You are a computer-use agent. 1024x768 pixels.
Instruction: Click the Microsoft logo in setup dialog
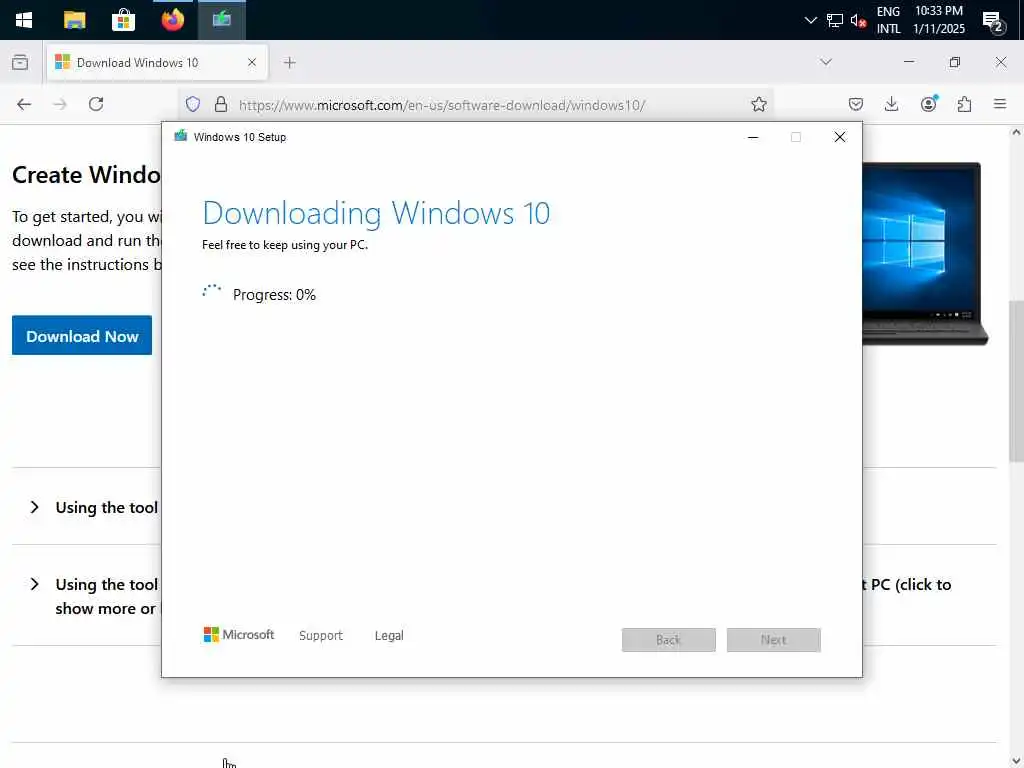tap(238, 635)
